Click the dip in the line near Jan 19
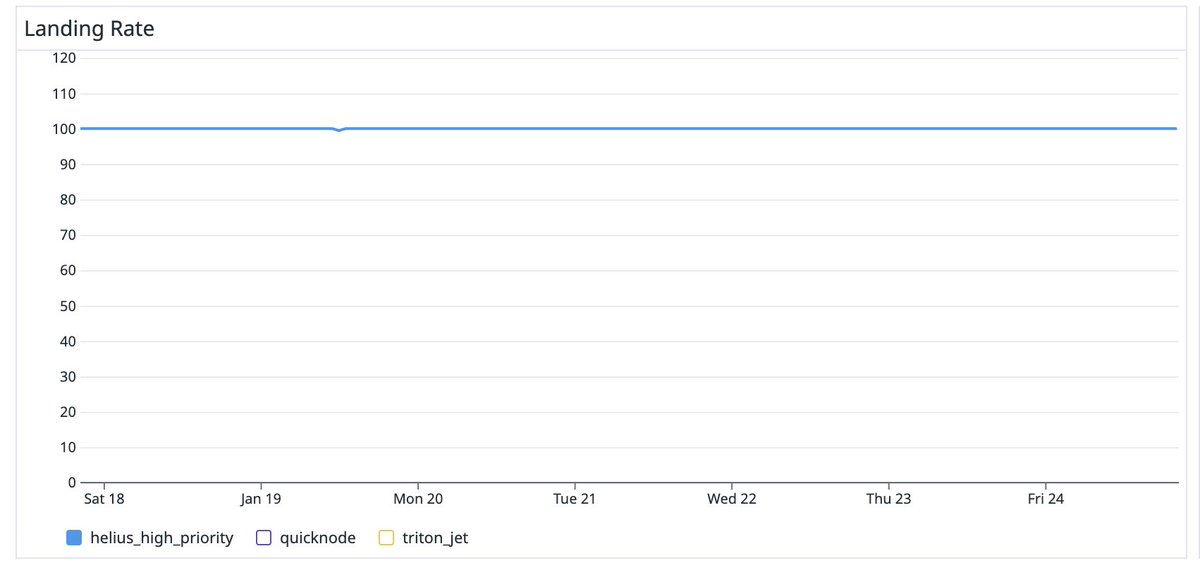The height and width of the screenshot is (563, 1200). 339,130
